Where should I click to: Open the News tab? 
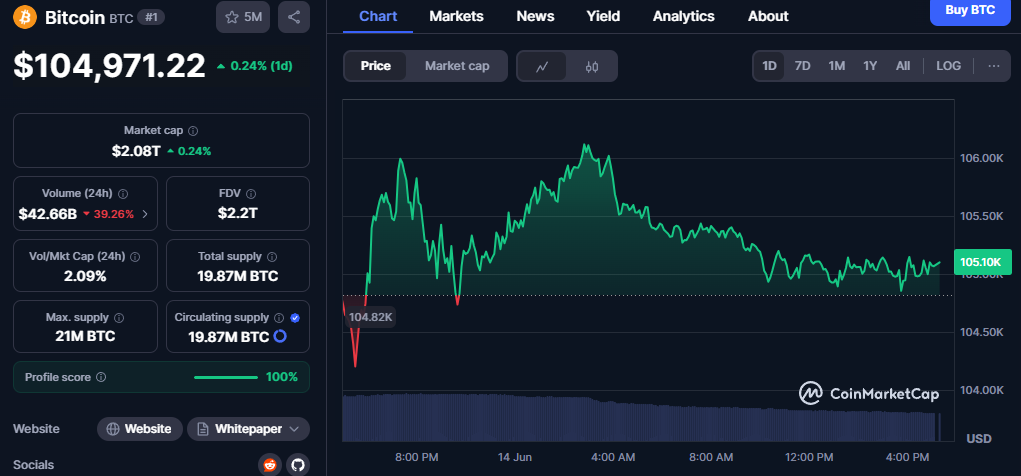535,16
